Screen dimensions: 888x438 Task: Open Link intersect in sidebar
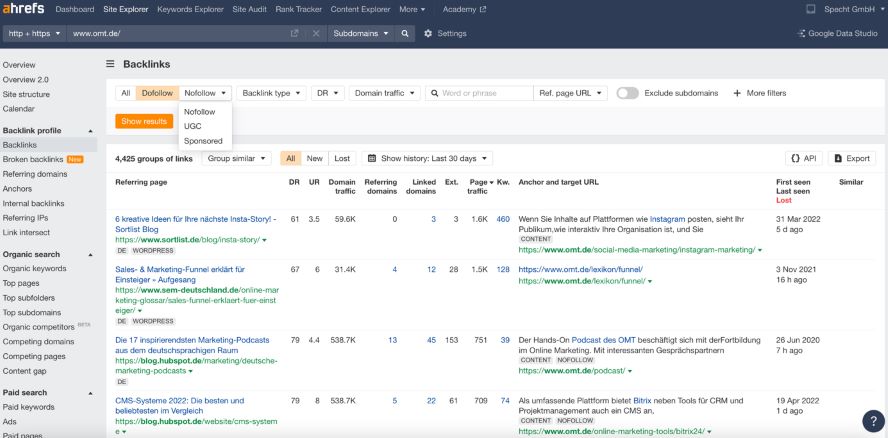[26, 232]
